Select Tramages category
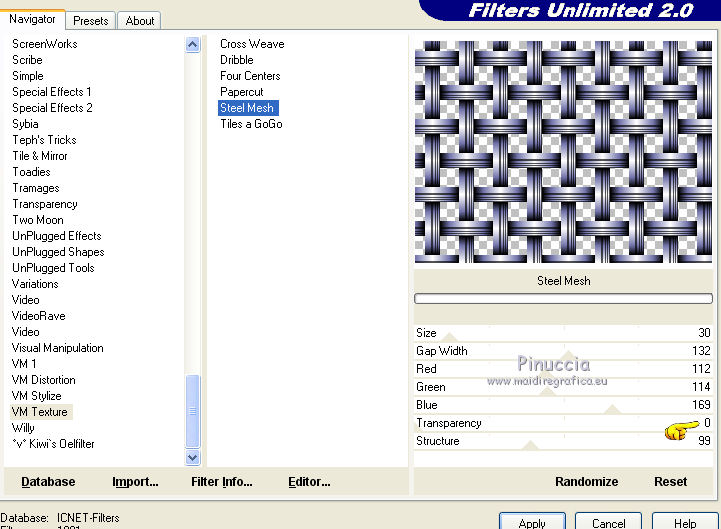The height and width of the screenshot is (529, 721). click(x=35, y=188)
